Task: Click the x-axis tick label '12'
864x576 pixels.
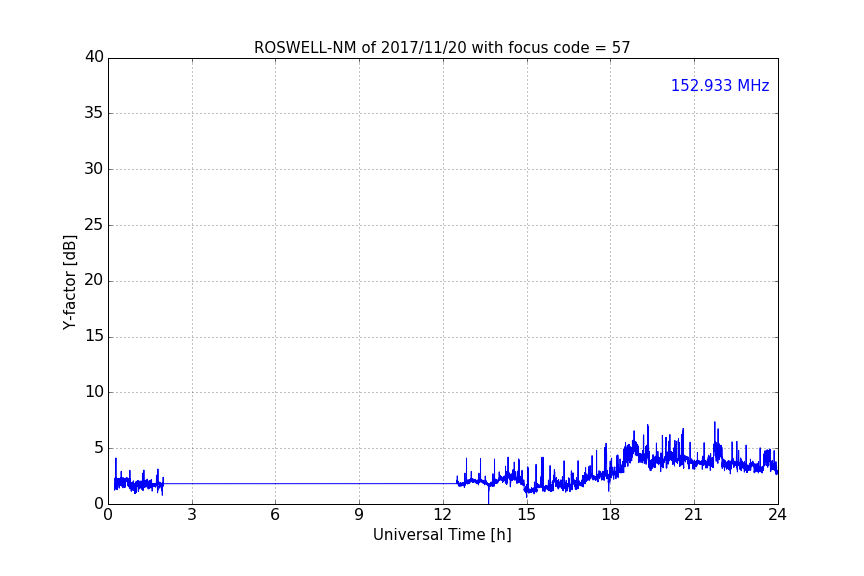Action: [x=443, y=515]
